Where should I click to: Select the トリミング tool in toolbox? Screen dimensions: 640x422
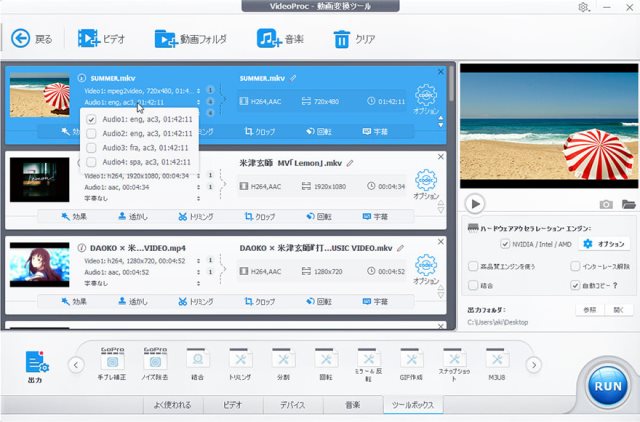240,364
